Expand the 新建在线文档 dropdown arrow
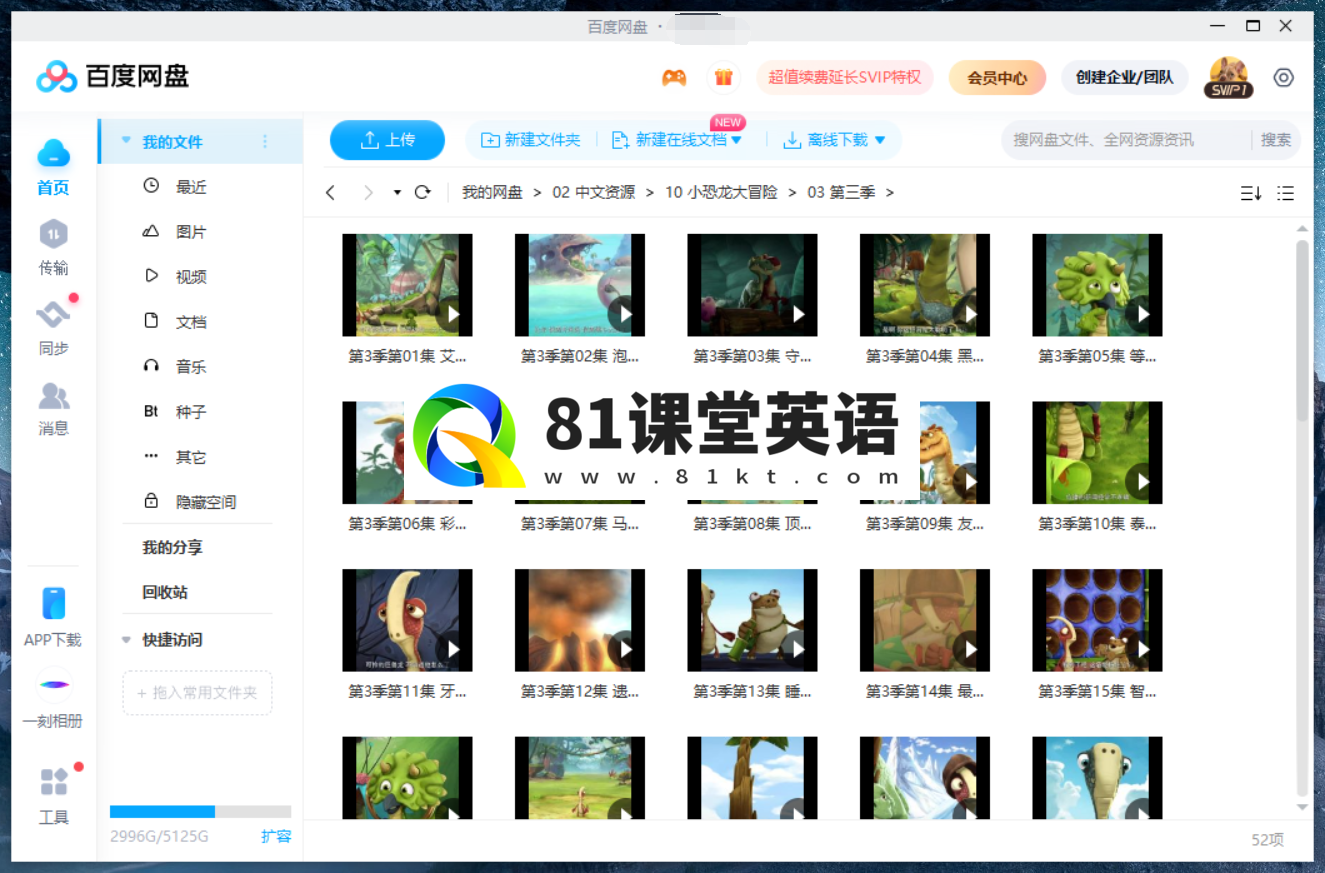The width and height of the screenshot is (1325, 873). pyautogui.click(x=737, y=140)
